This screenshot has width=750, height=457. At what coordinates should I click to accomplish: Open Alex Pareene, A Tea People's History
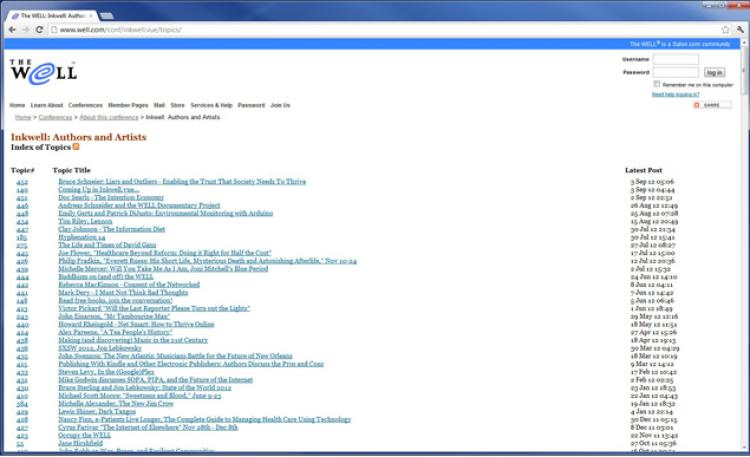(x=115, y=332)
